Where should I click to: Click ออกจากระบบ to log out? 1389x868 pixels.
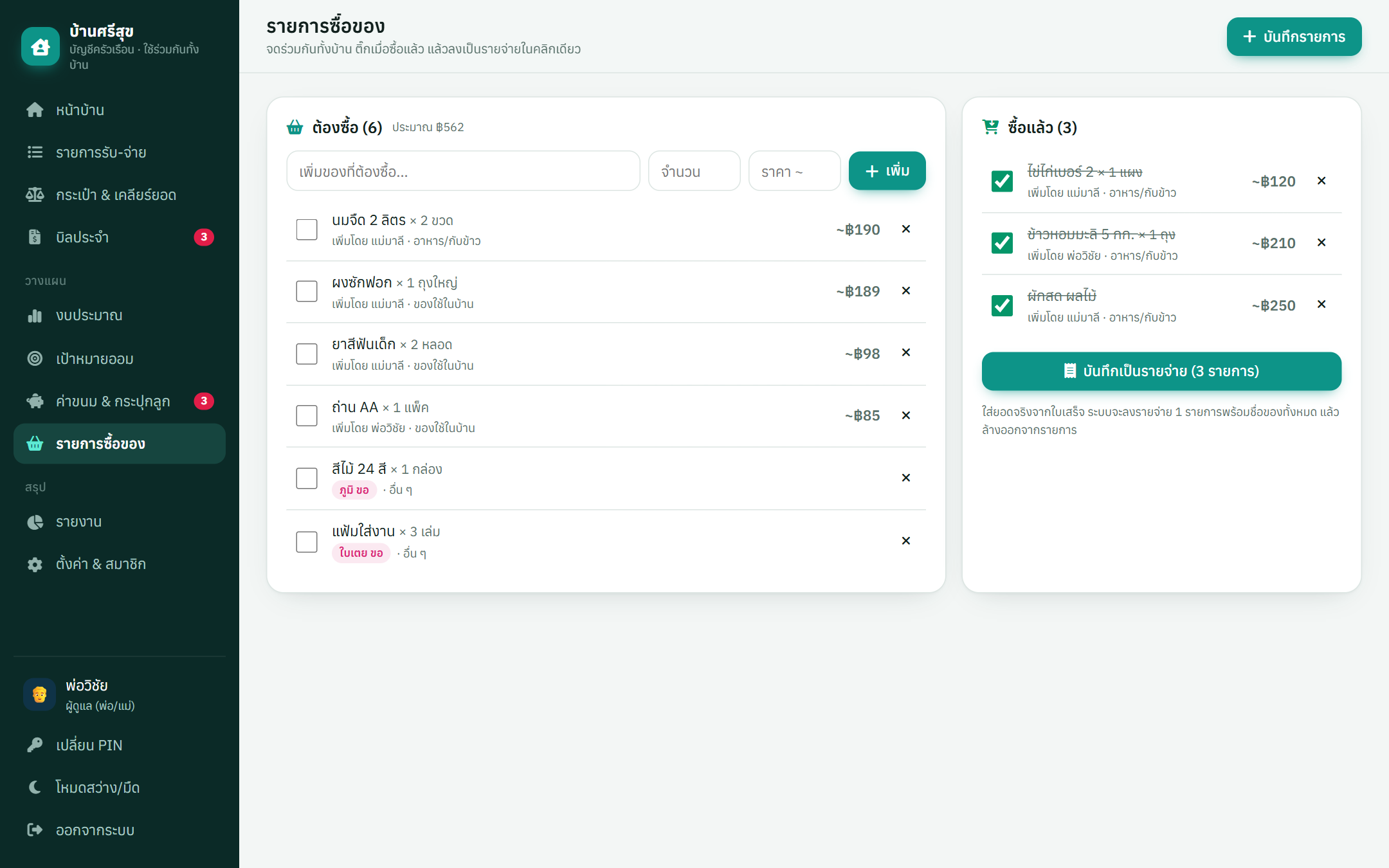pyautogui.click(x=120, y=830)
